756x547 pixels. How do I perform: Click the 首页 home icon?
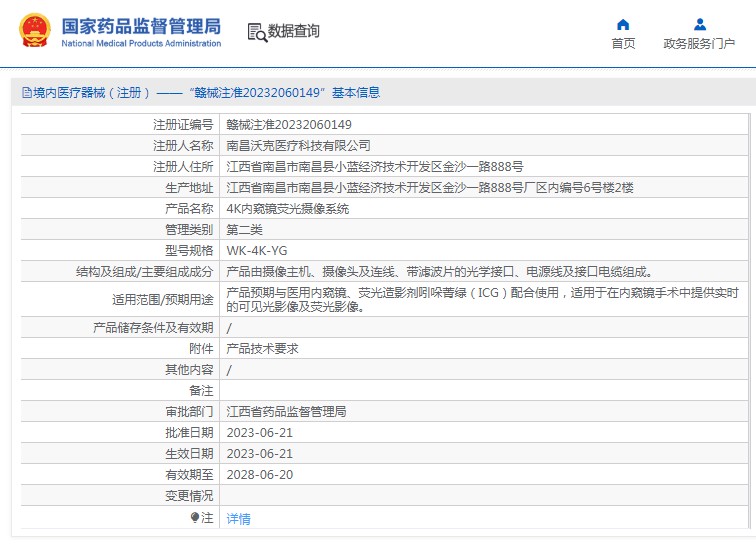(x=623, y=24)
